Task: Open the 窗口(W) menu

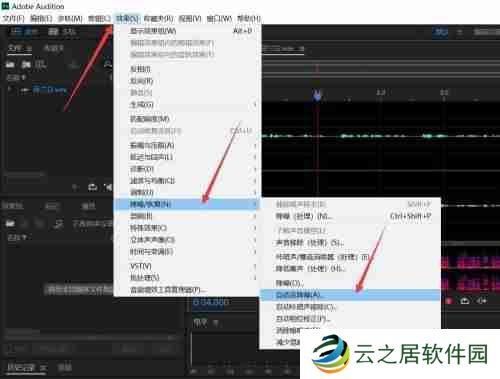Action: 219,19
